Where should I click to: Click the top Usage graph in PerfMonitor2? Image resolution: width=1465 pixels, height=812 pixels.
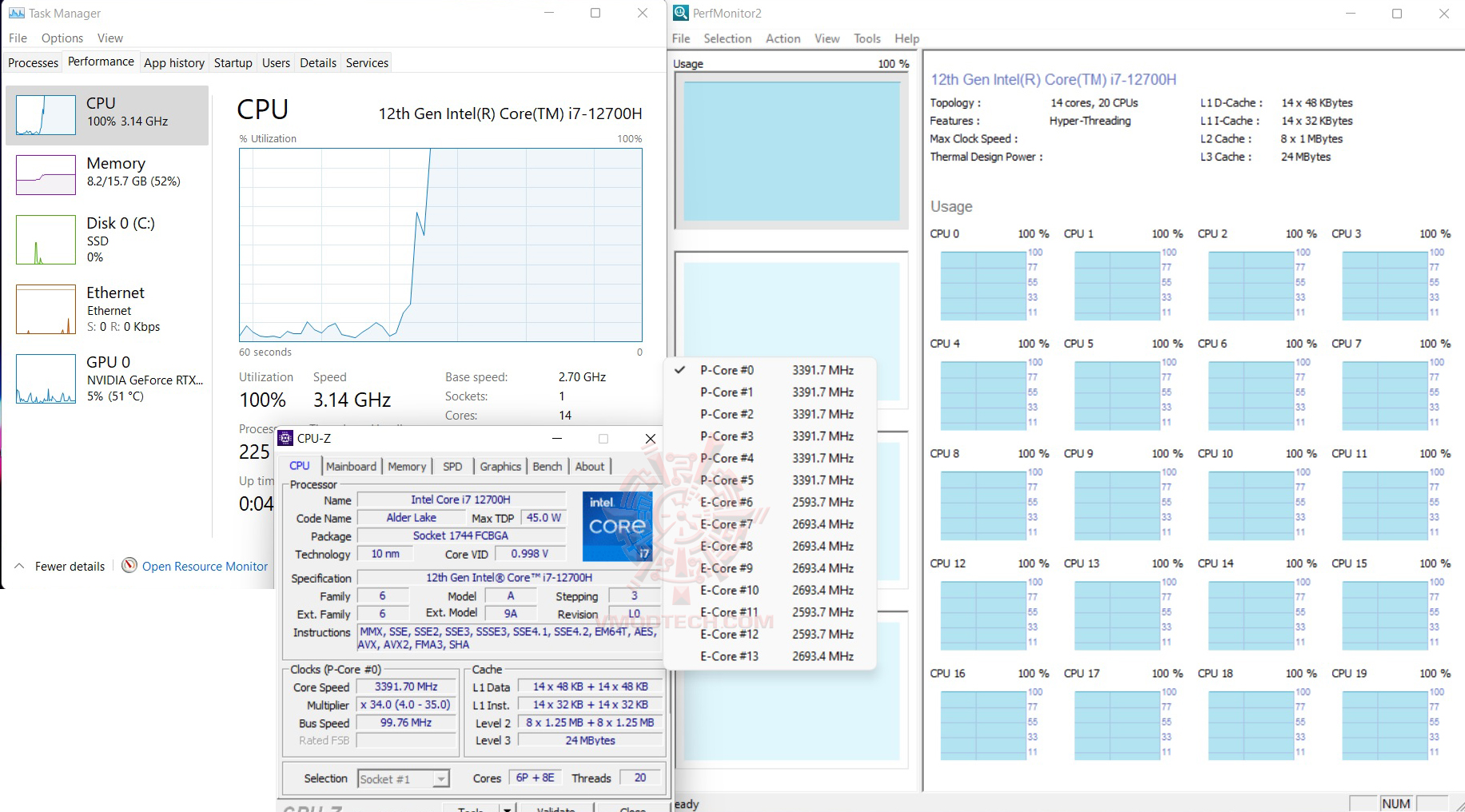click(792, 151)
